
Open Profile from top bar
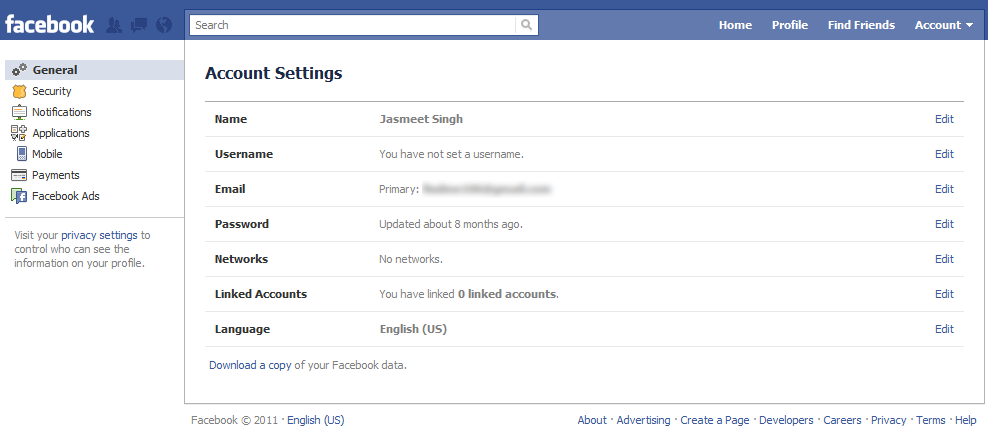790,25
